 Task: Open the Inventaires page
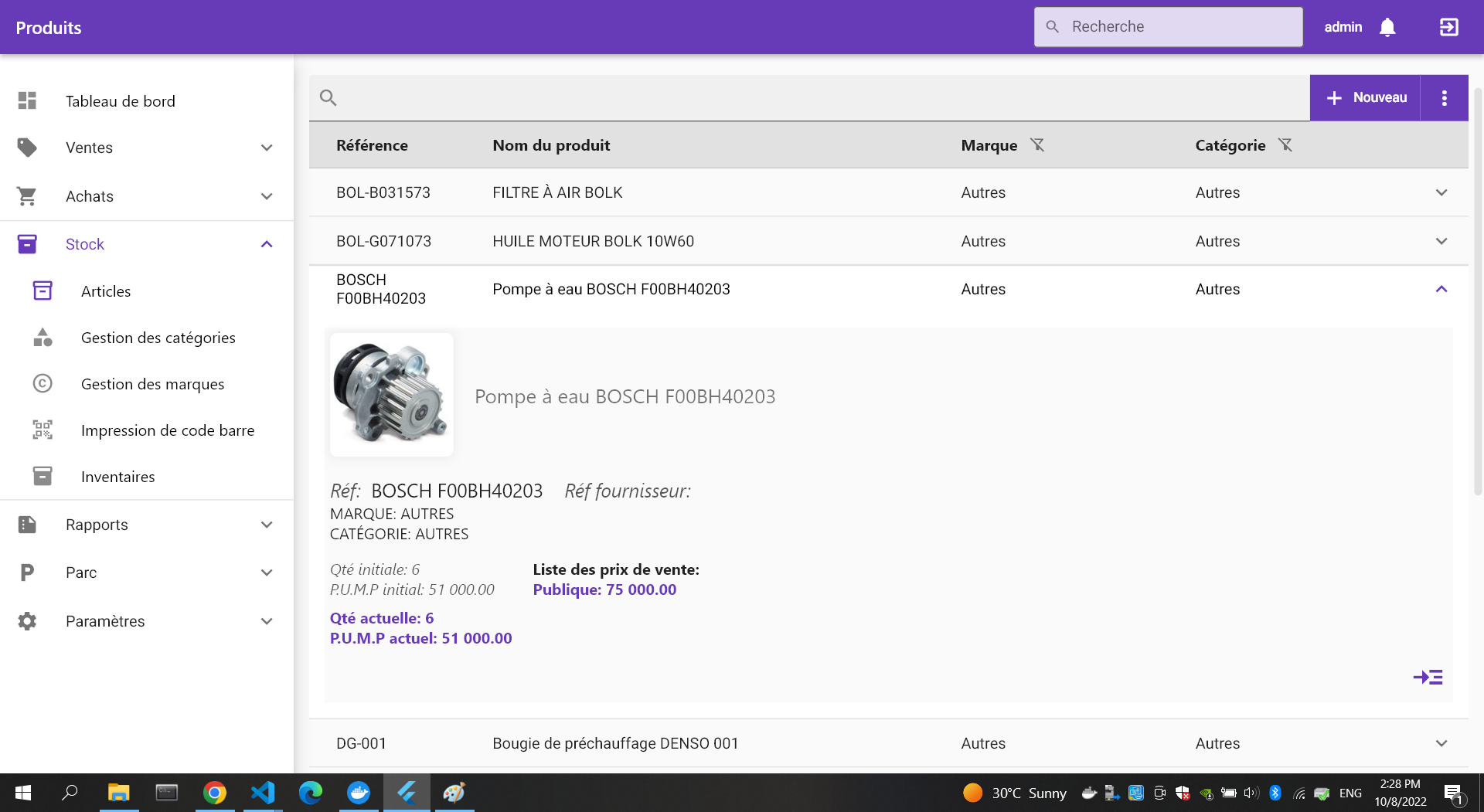coord(118,477)
